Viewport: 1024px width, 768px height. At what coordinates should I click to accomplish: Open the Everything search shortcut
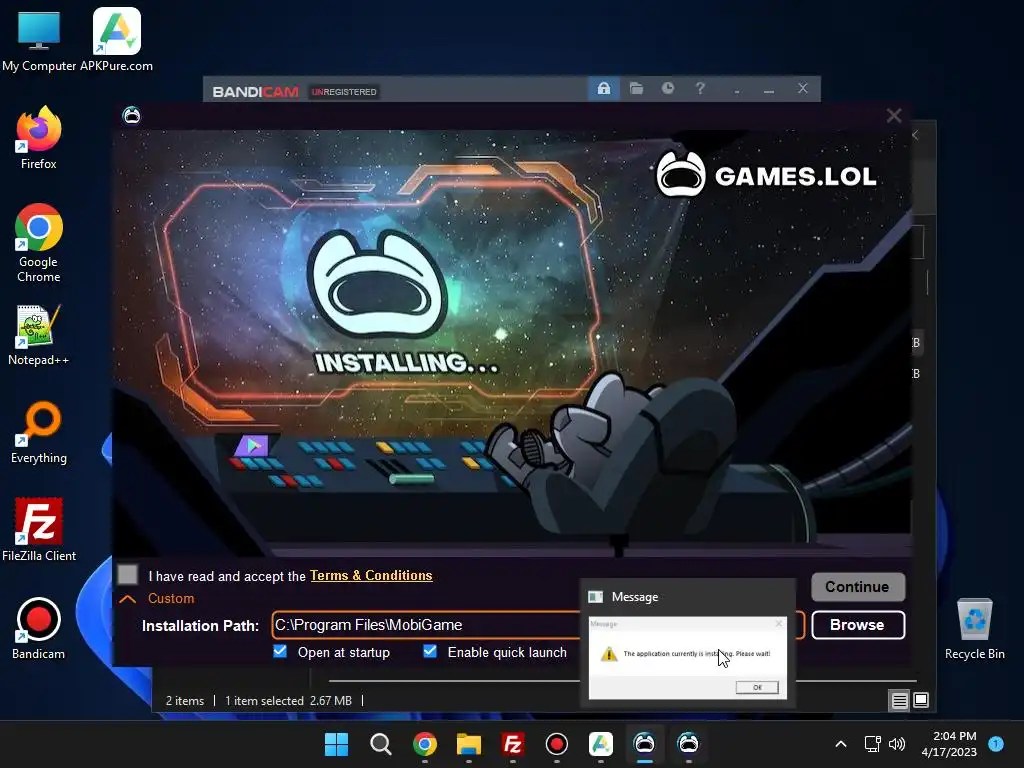click(39, 432)
